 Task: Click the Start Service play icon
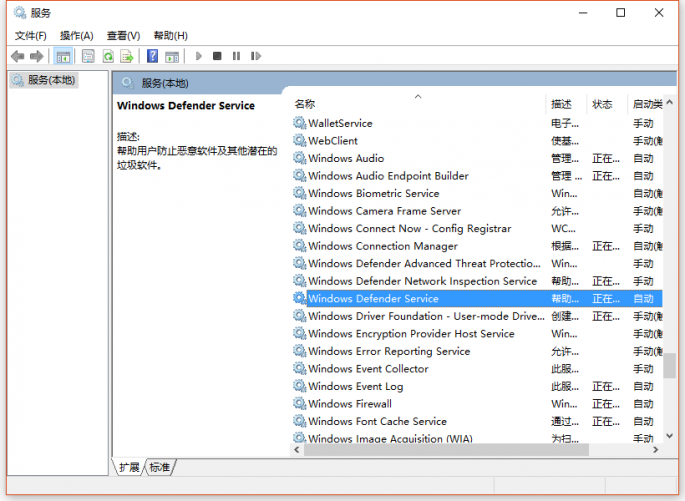click(199, 56)
